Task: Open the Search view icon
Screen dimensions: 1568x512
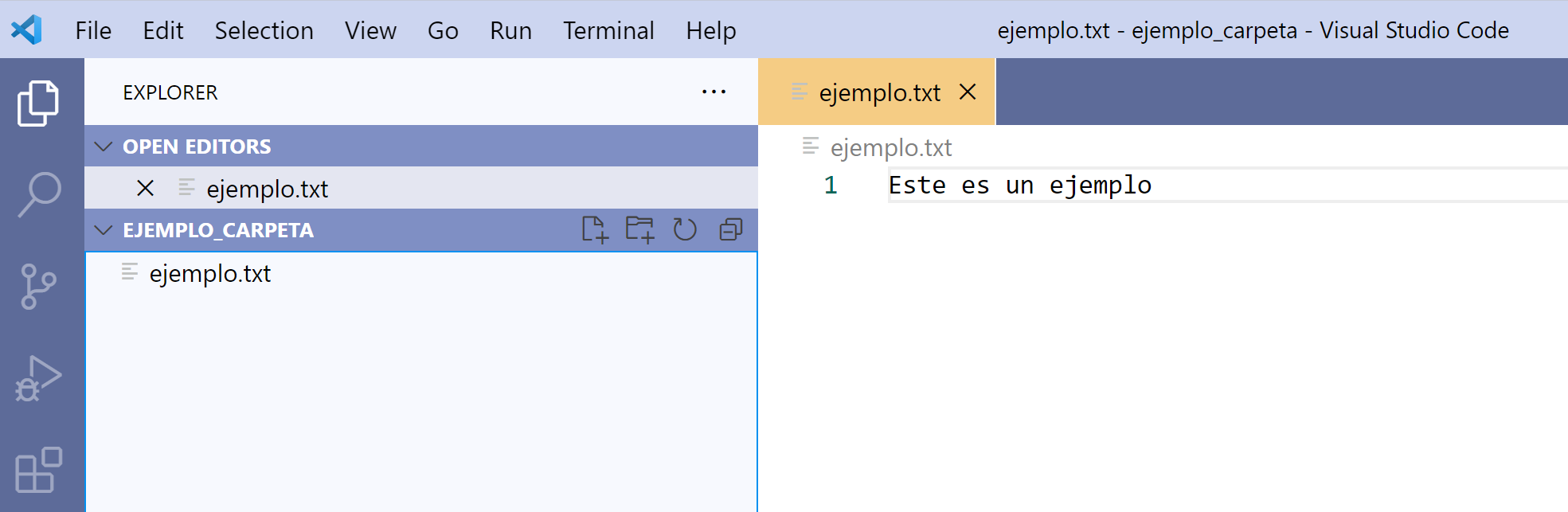Action: [38, 193]
